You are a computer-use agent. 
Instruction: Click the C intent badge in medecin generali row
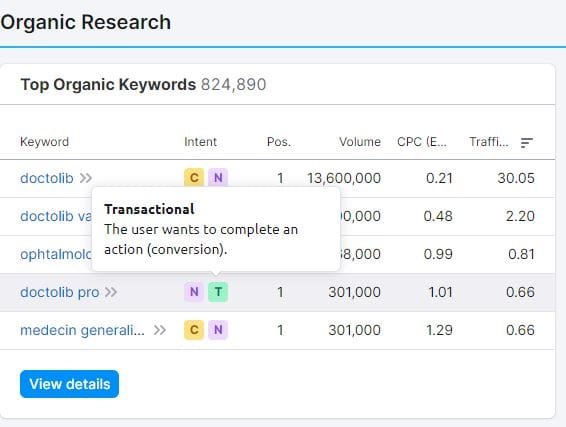point(194,330)
